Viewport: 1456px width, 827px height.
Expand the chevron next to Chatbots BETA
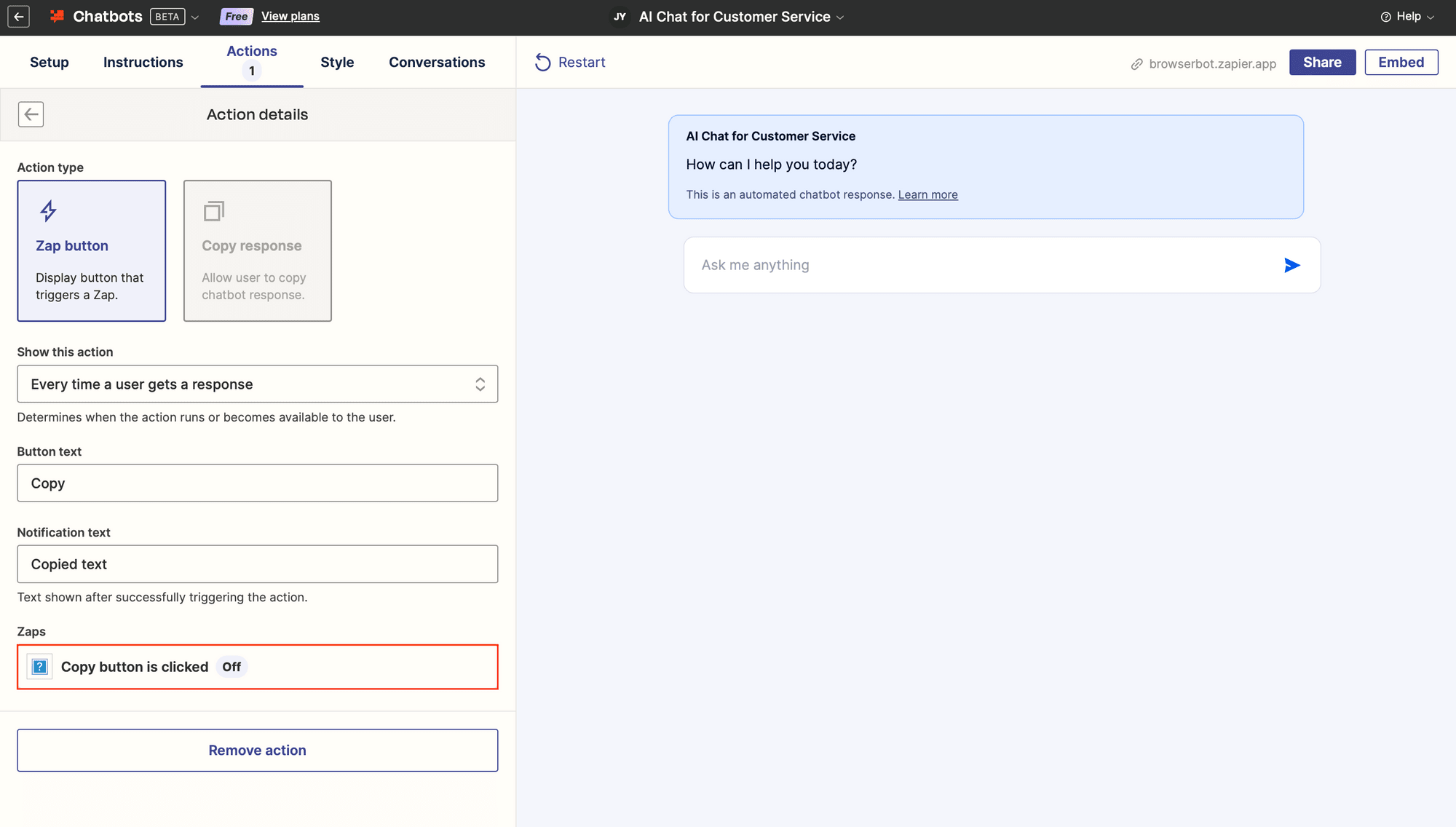(195, 16)
